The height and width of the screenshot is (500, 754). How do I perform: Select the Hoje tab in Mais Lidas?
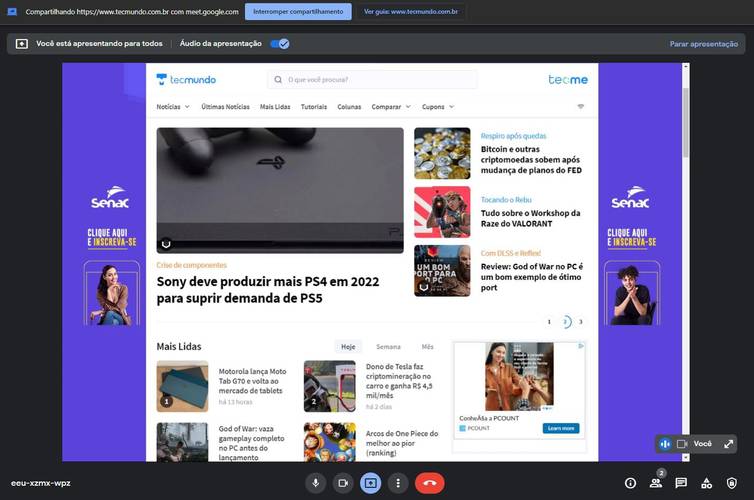tap(348, 347)
